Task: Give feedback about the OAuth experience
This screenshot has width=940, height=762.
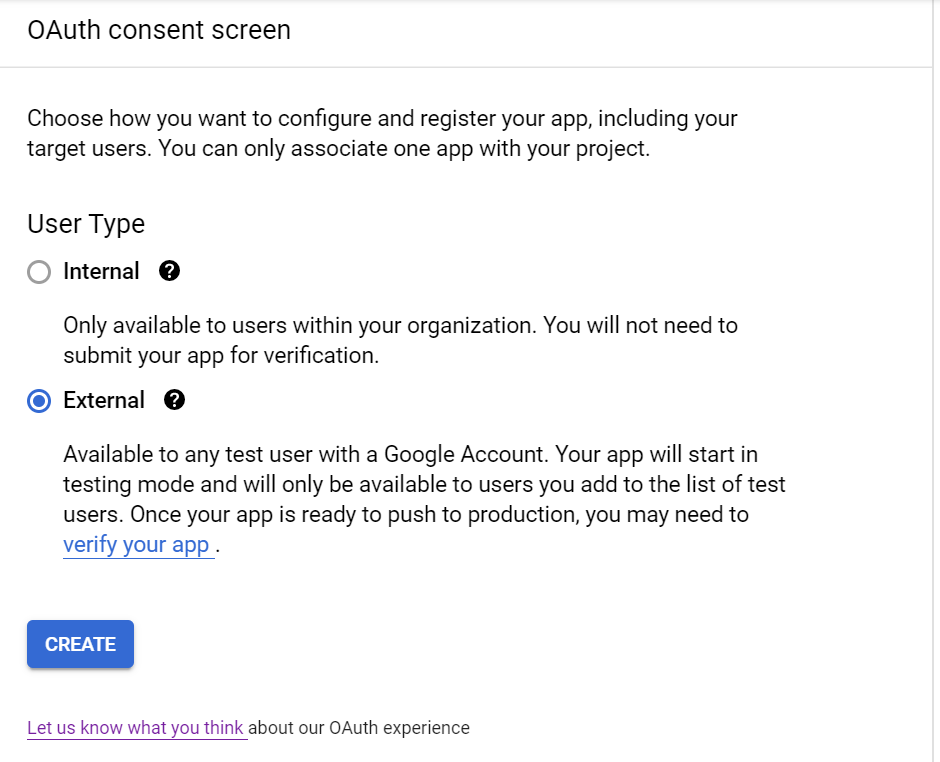Action: tap(136, 728)
